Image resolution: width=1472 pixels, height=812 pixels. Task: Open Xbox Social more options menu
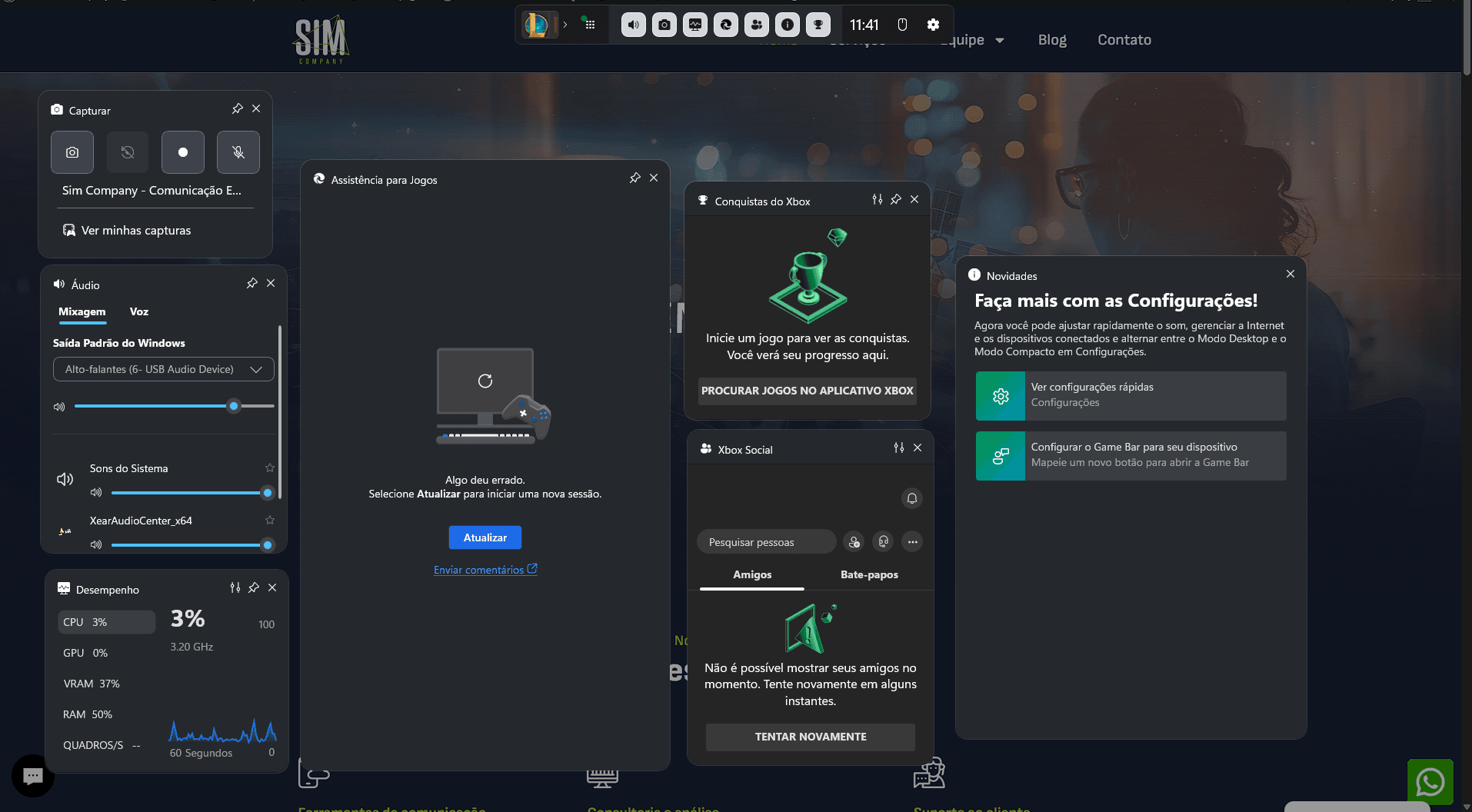click(x=912, y=542)
